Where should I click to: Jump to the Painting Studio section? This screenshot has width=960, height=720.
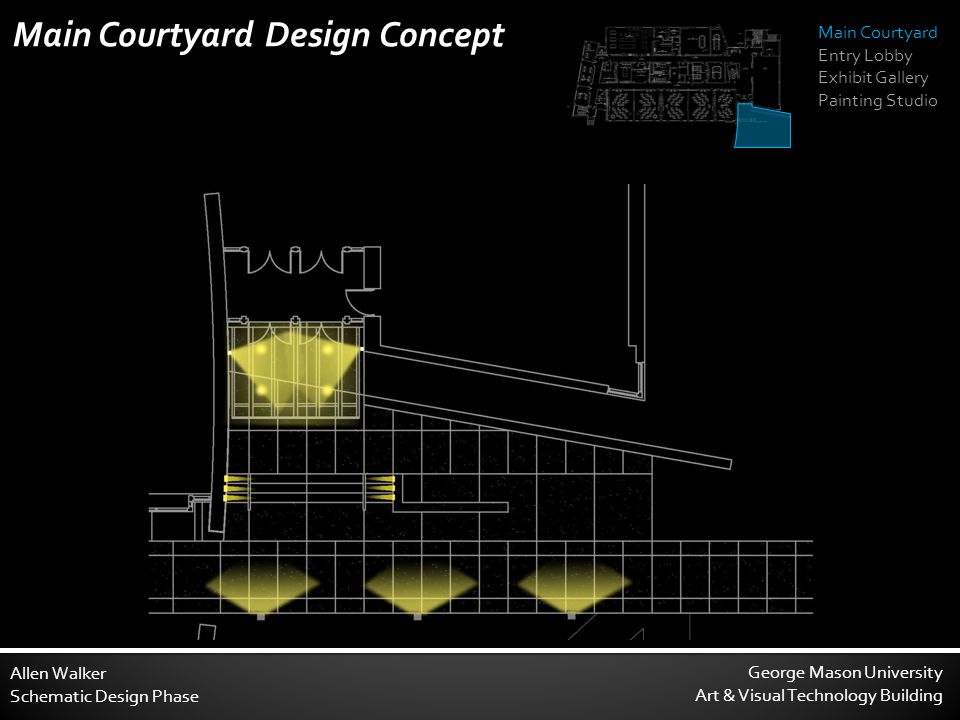[877, 100]
